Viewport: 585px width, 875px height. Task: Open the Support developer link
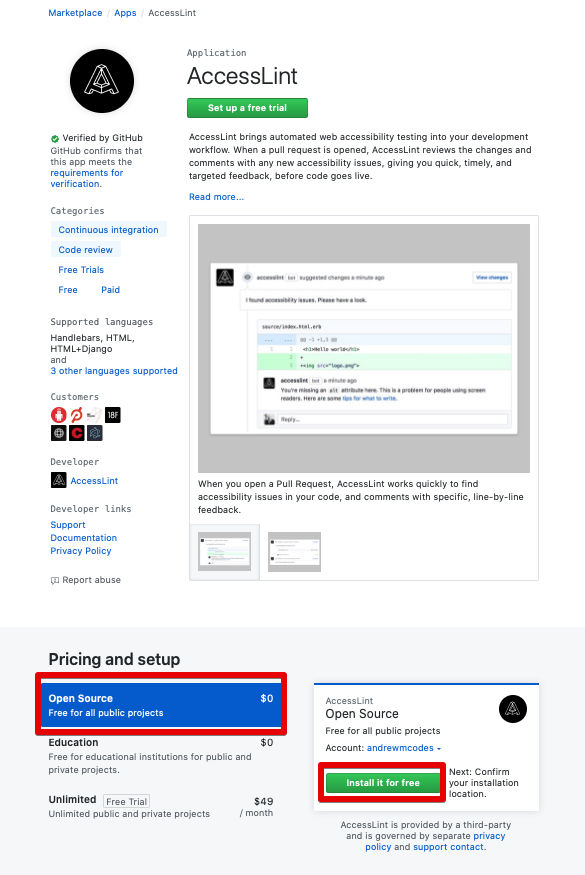tap(68, 525)
